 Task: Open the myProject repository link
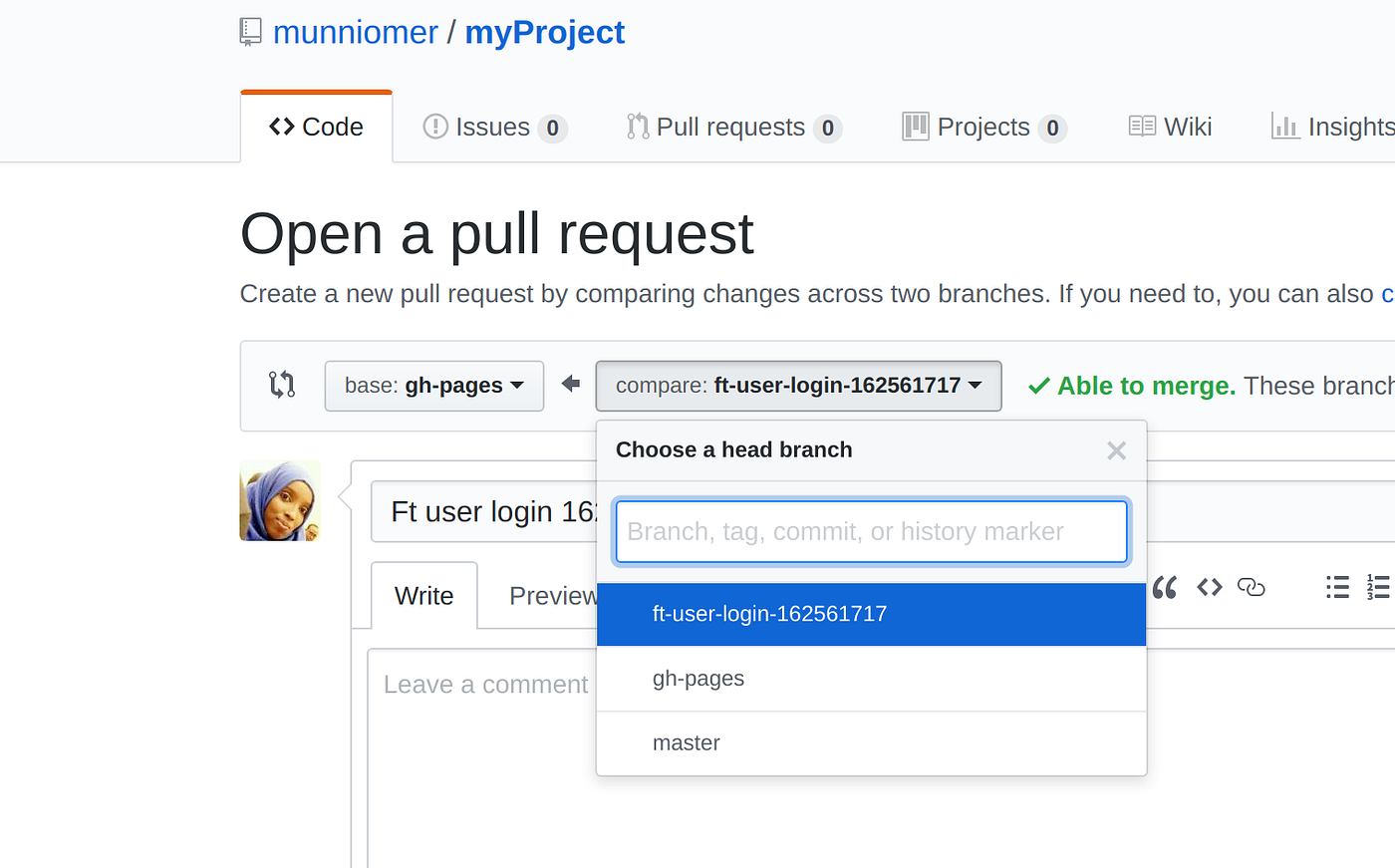tap(544, 31)
